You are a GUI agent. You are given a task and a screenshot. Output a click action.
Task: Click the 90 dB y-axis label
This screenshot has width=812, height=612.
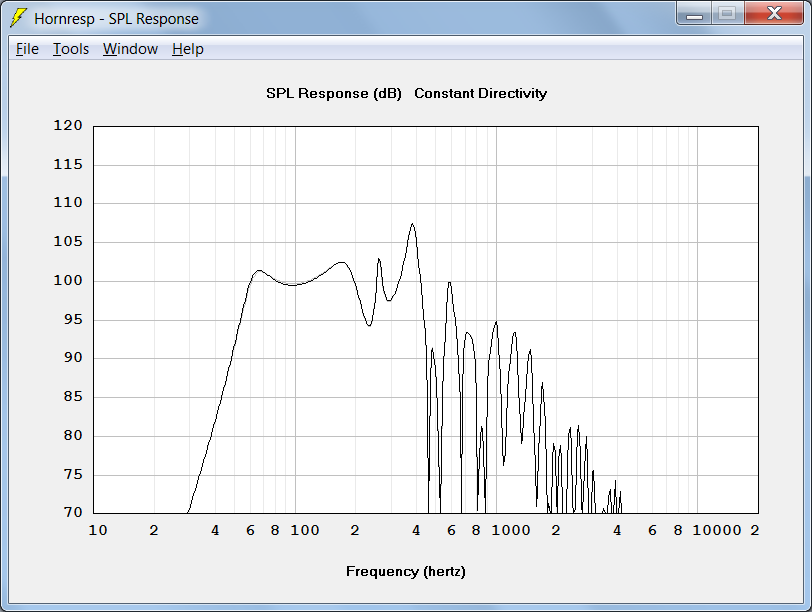pos(73,357)
